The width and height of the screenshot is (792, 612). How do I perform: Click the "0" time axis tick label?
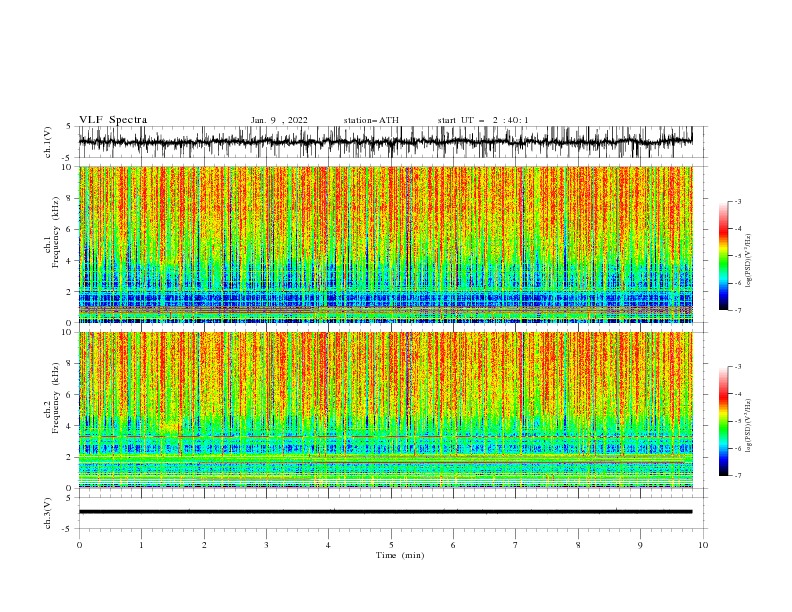point(79,545)
